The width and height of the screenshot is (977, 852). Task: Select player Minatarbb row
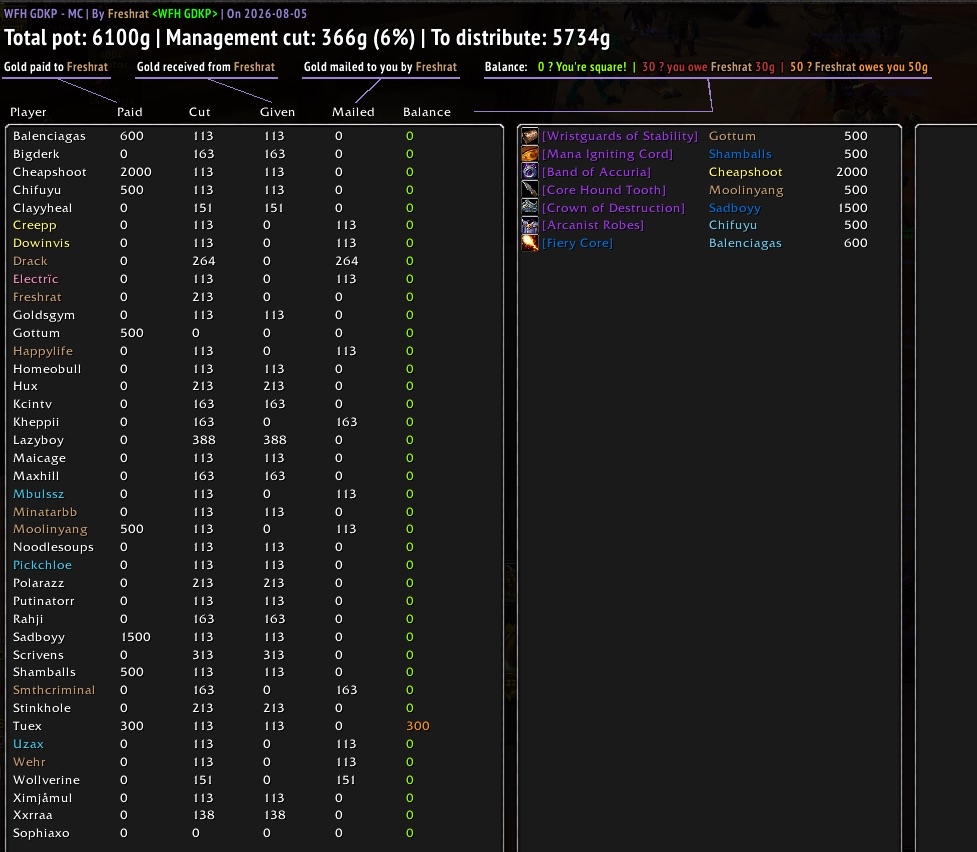point(254,512)
